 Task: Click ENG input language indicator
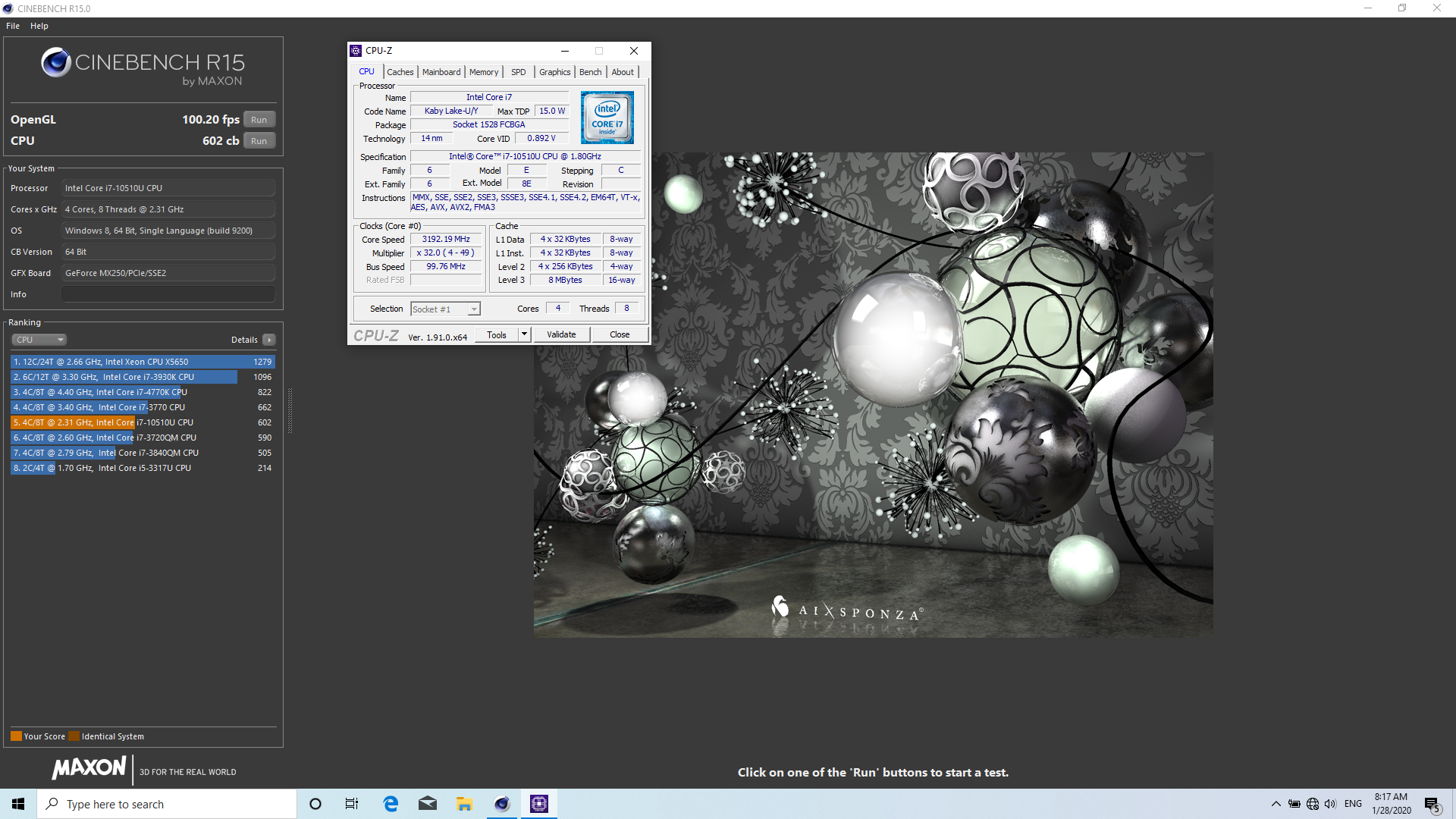[1353, 804]
